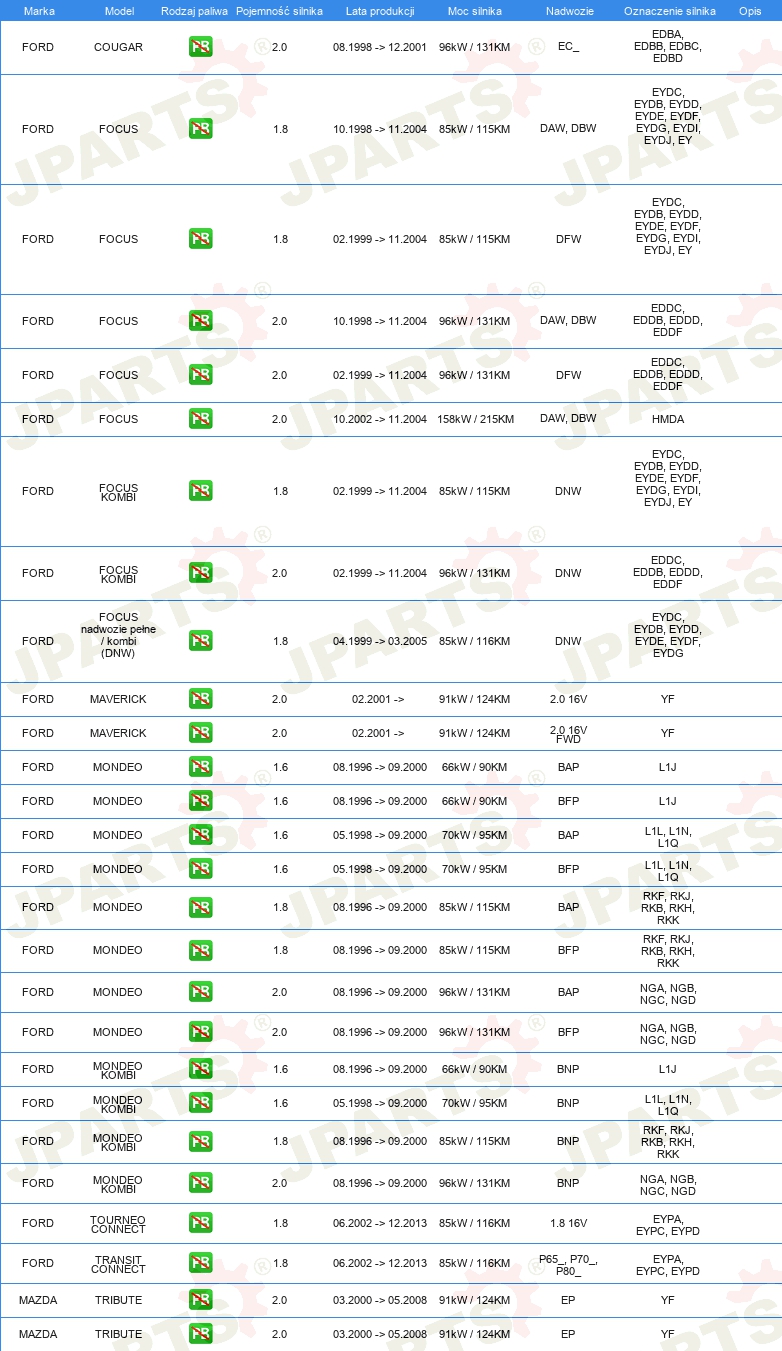Select the HMDA engine code cell
This screenshot has height=1351, width=782.
(x=668, y=419)
